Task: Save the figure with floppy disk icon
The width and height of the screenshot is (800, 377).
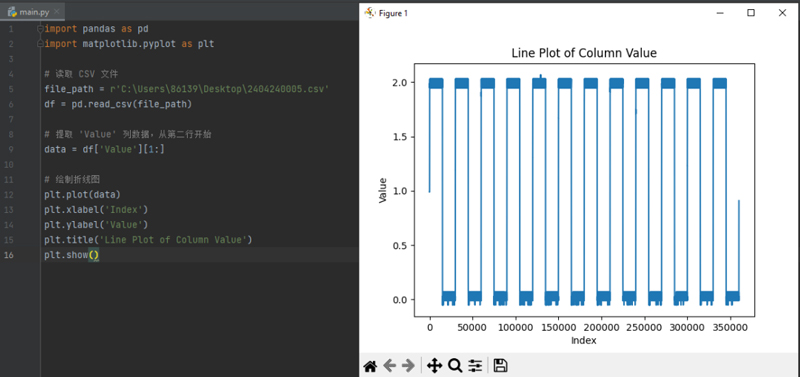Action: coord(501,365)
